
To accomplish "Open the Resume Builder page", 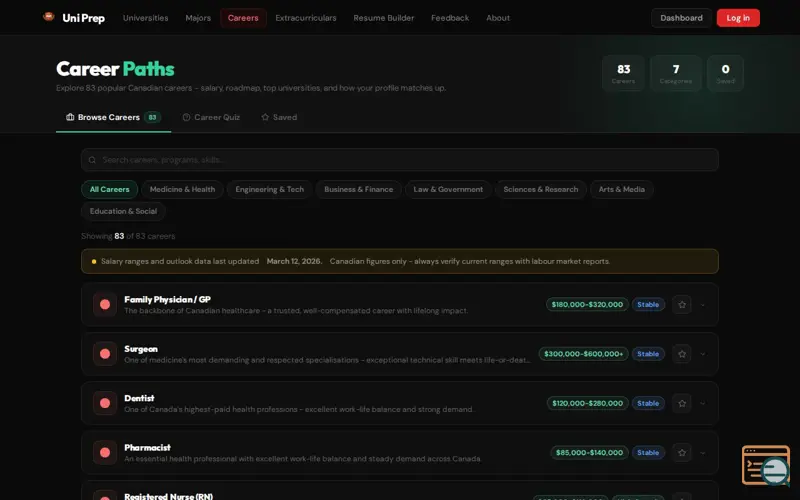I will click(x=384, y=18).
